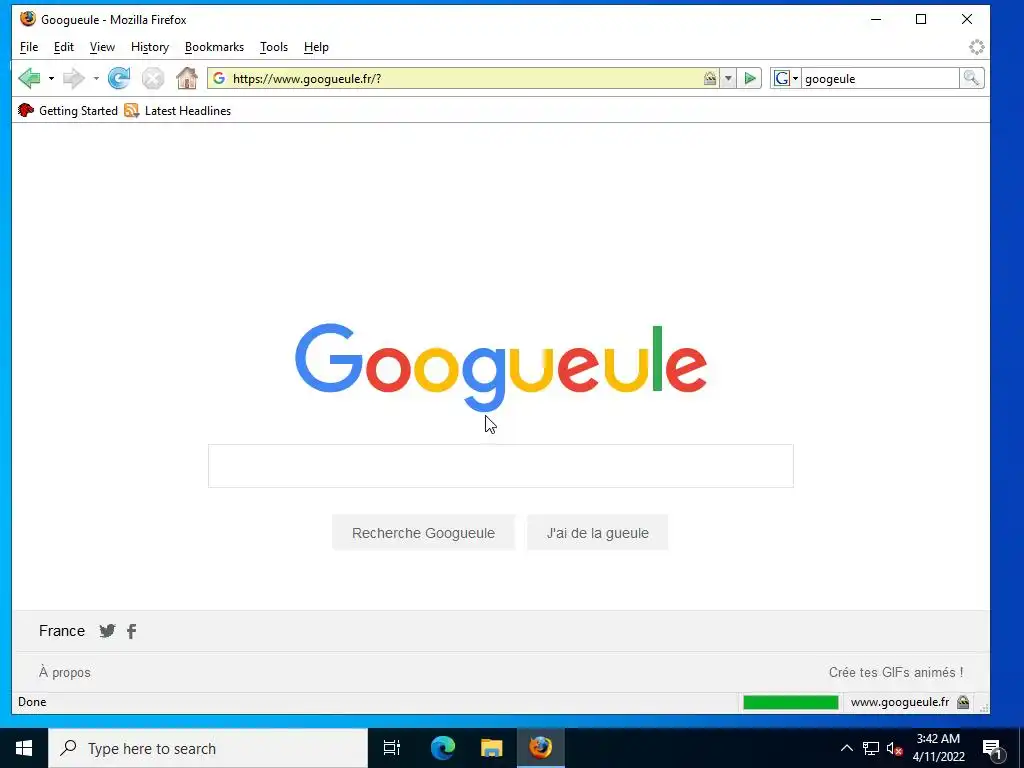Open the À propos link
The image size is (1024, 768).
point(65,672)
